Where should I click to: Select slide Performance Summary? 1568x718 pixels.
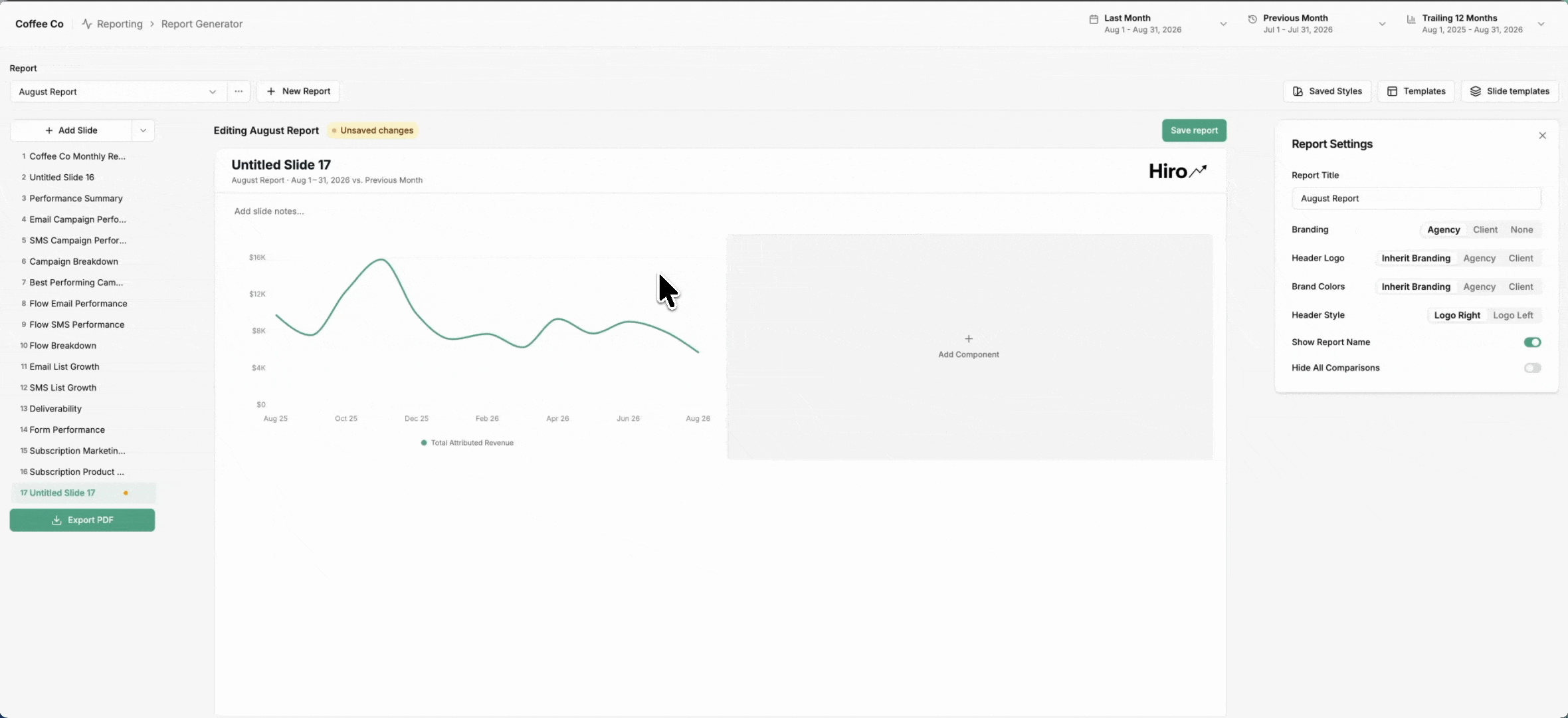[x=83, y=198]
